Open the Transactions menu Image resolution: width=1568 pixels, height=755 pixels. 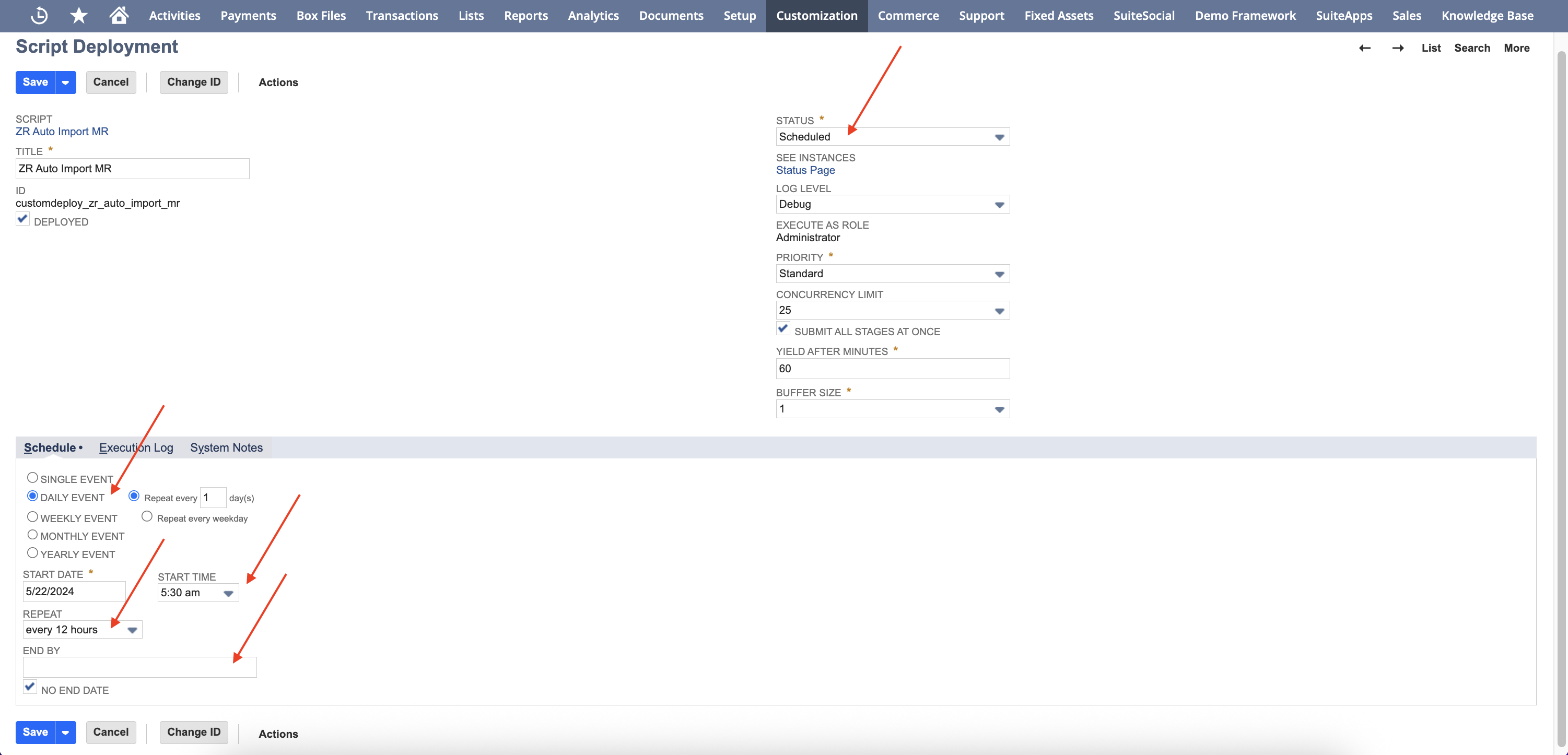[402, 16]
